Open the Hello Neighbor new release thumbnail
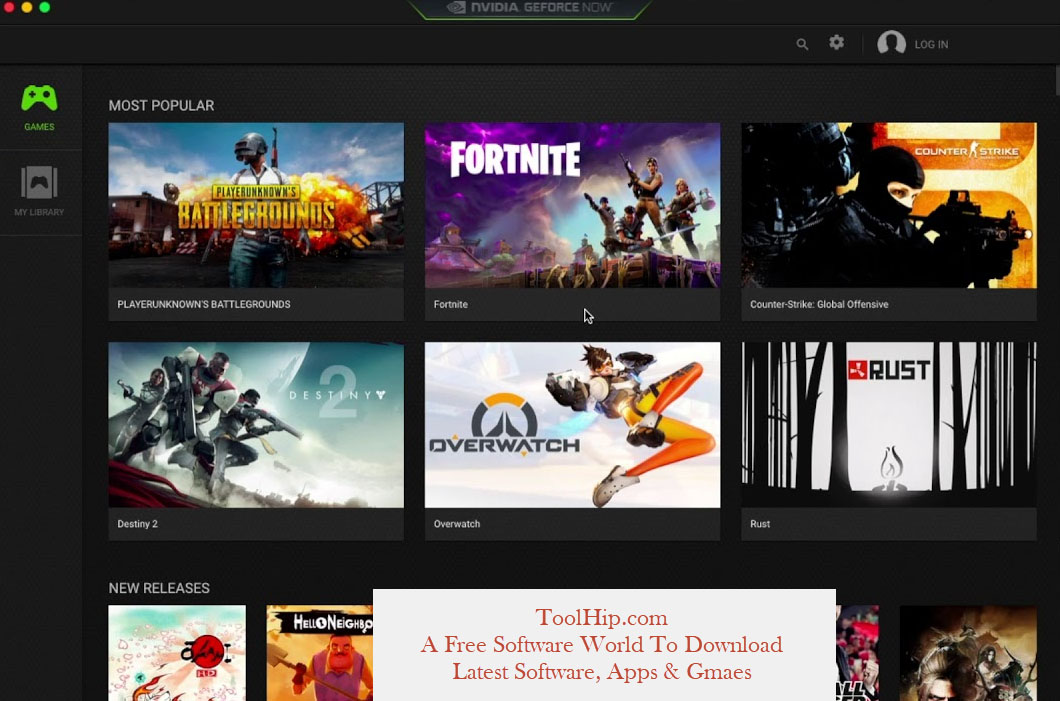The image size is (1060, 701). click(x=320, y=653)
